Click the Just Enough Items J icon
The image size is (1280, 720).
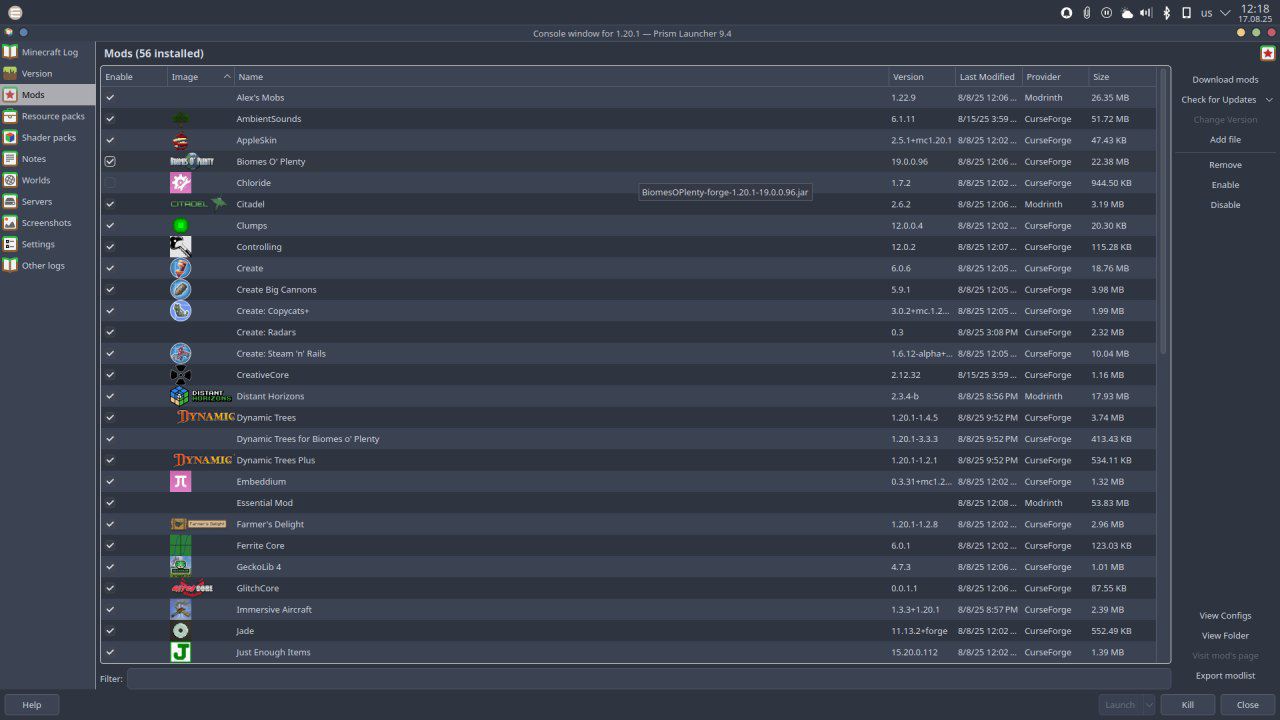180,652
